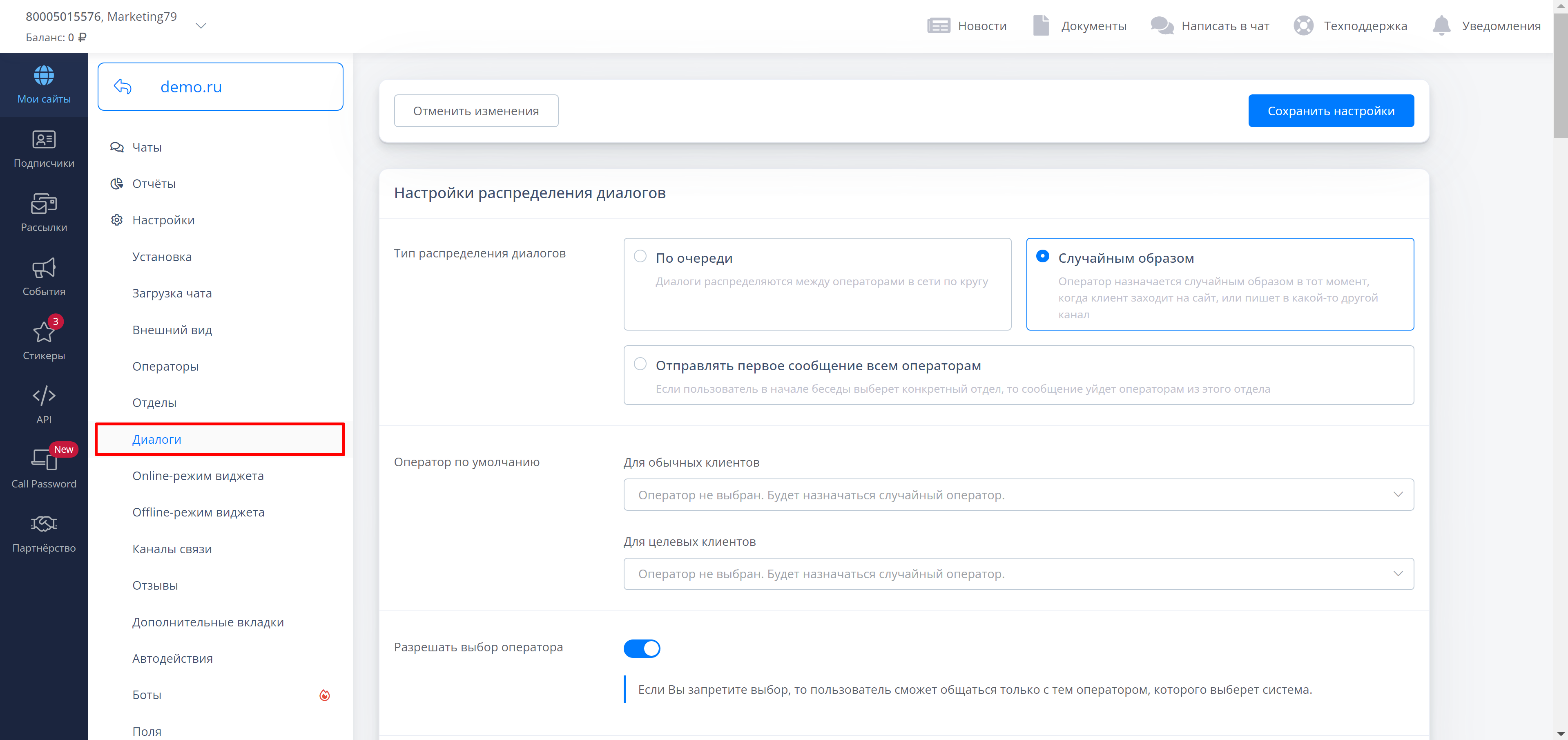Open 'Для обычных клиентов' operator dropdown
1568x740 pixels.
[x=1018, y=494]
